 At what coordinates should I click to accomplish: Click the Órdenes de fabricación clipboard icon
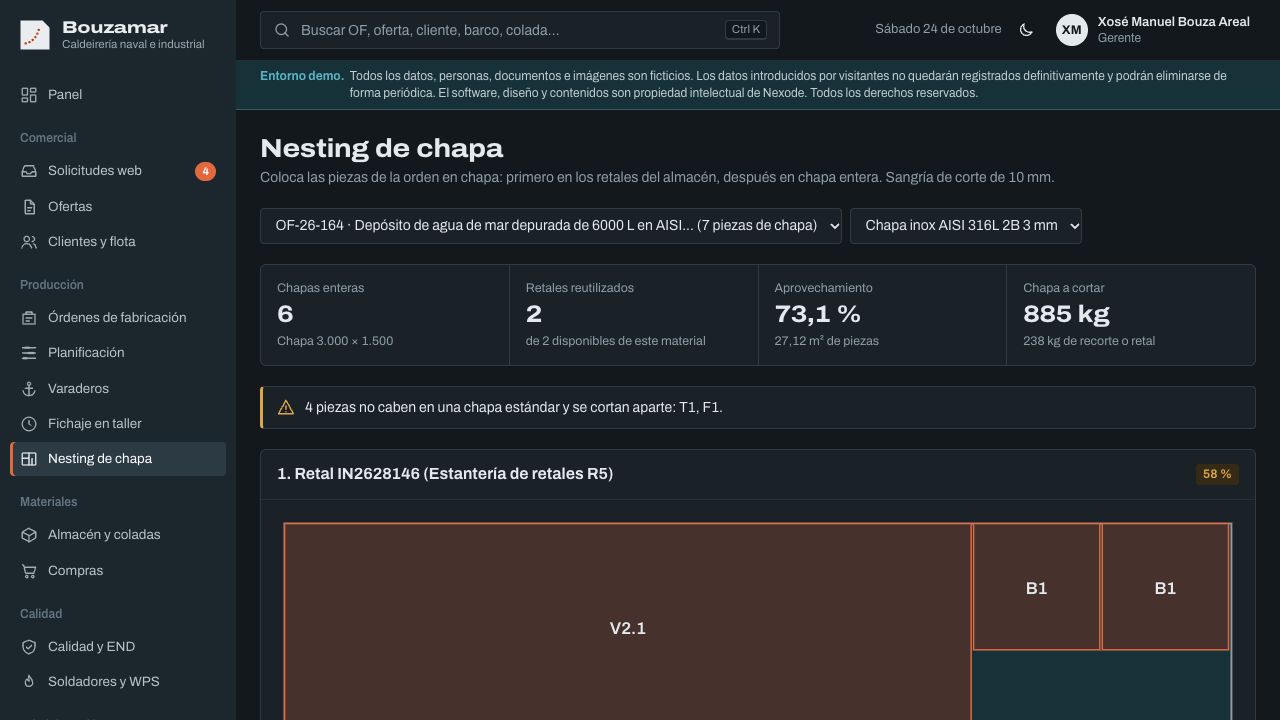[x=29, y=318]
